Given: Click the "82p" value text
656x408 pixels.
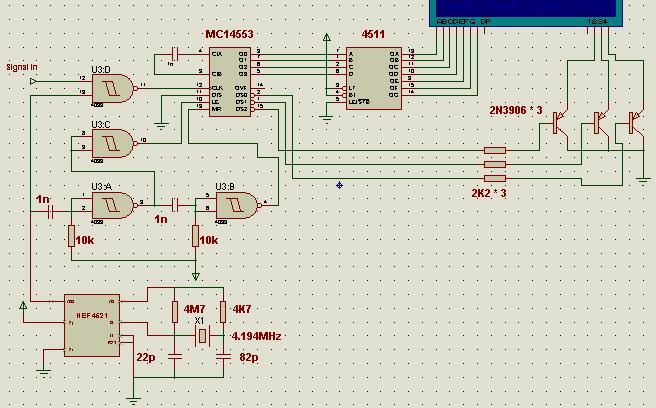Looking at the screenshot, I should [x=249, y=357].
